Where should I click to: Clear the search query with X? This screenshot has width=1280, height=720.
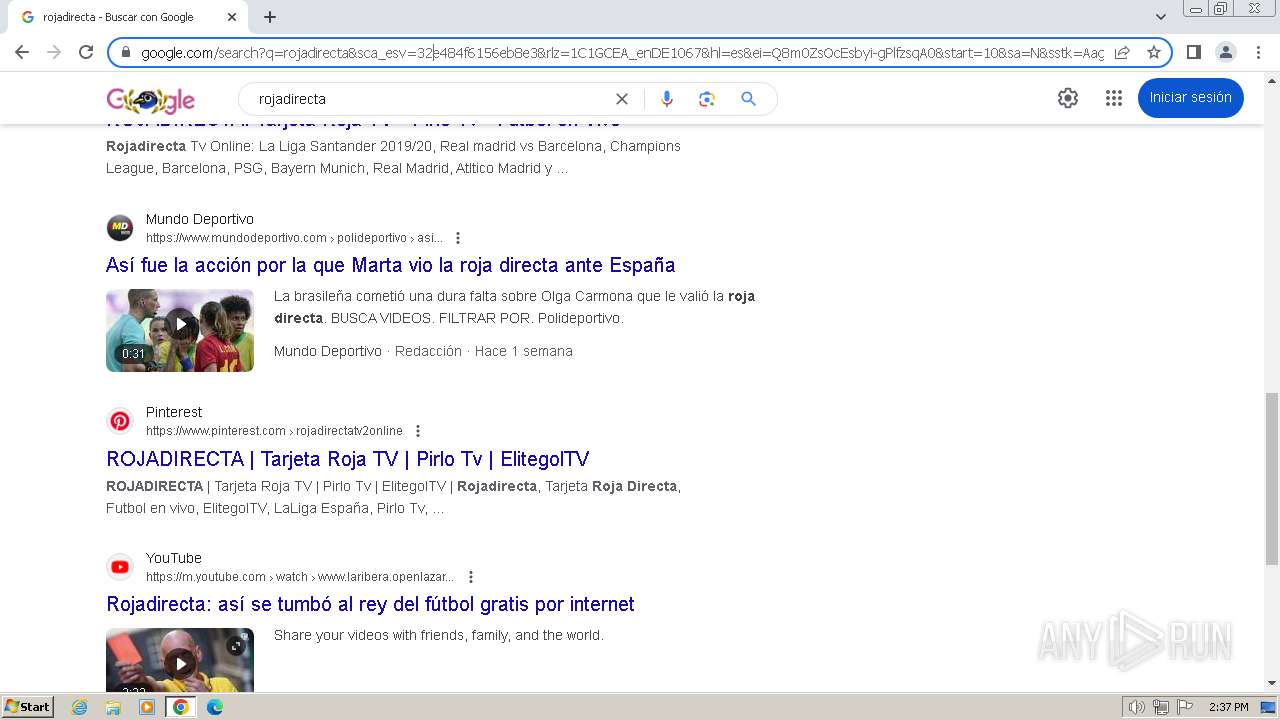click(x=622, y=99)
